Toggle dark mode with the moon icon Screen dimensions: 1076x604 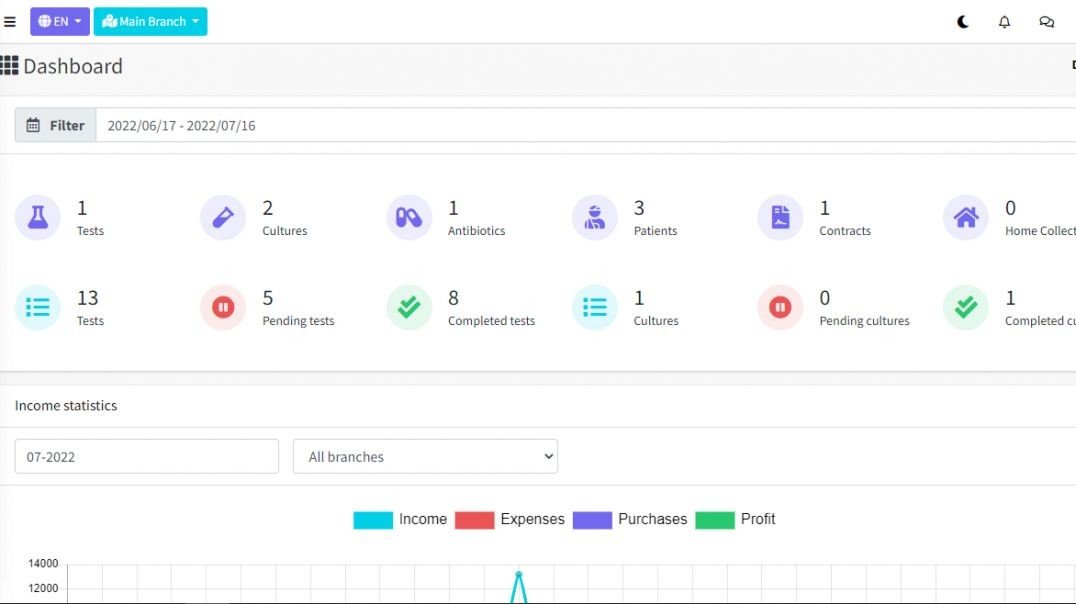pos(962,21)
